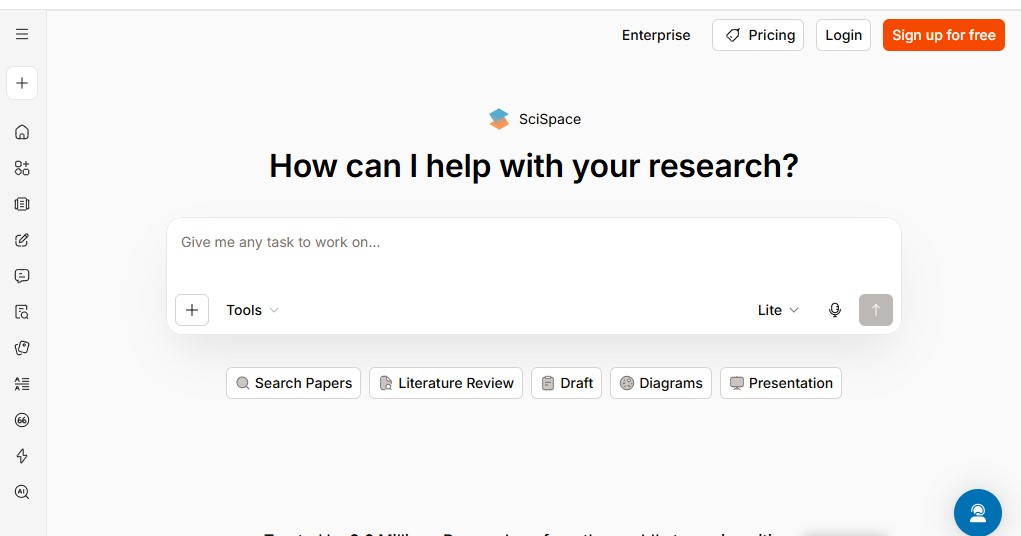Open the library book icon in sidebar
The height and width of the screenshot is (536, 1021).
click(x=22, y=205)
